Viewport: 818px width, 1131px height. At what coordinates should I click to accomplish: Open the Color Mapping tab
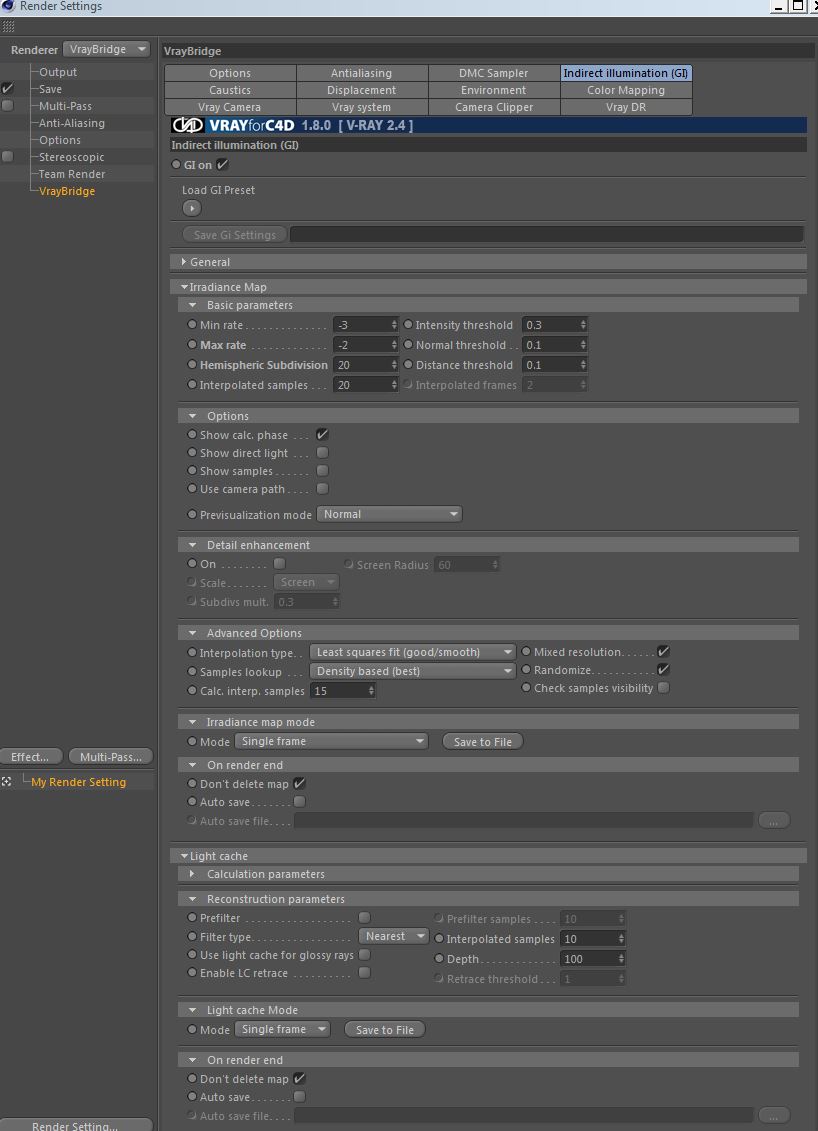pyautogui.click(x=626, y=90)
